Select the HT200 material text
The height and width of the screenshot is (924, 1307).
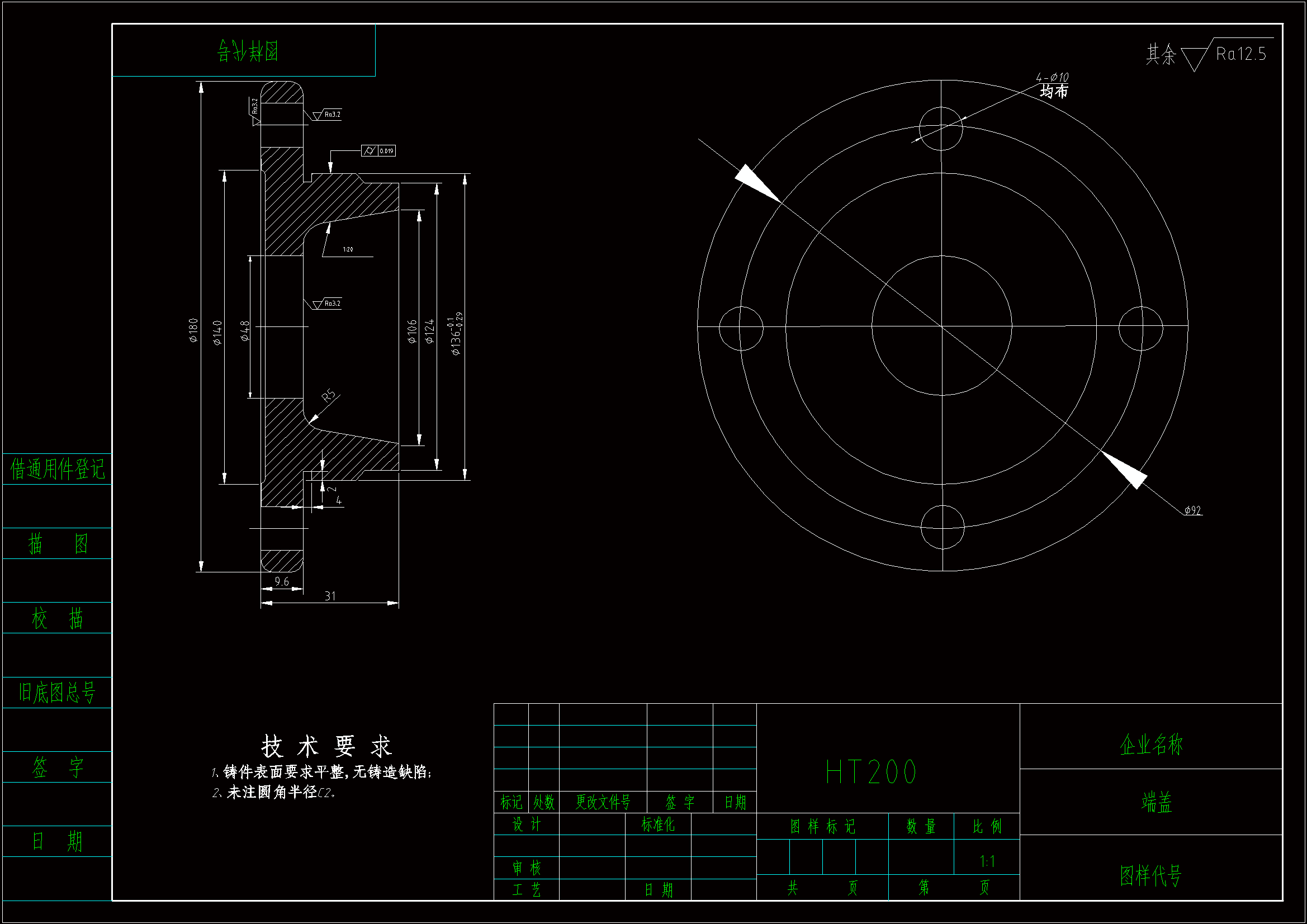coord(871,772)
